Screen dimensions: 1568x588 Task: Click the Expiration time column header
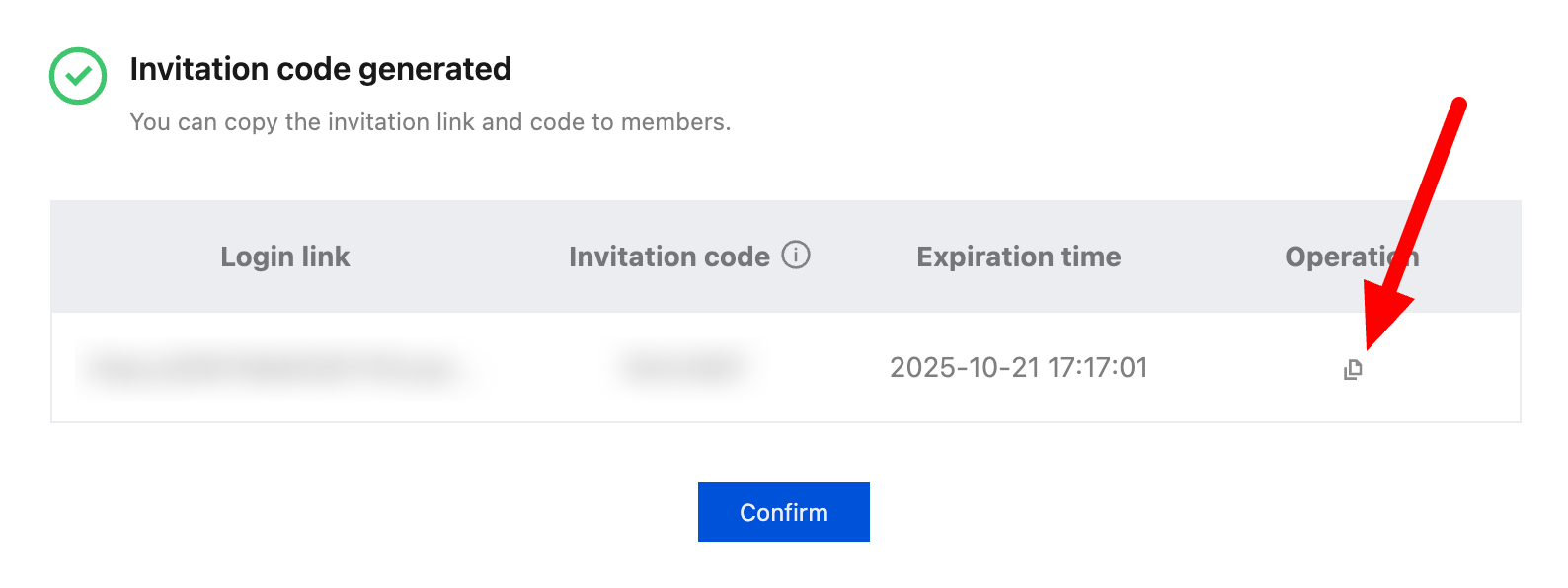[x=1018, y=257]
